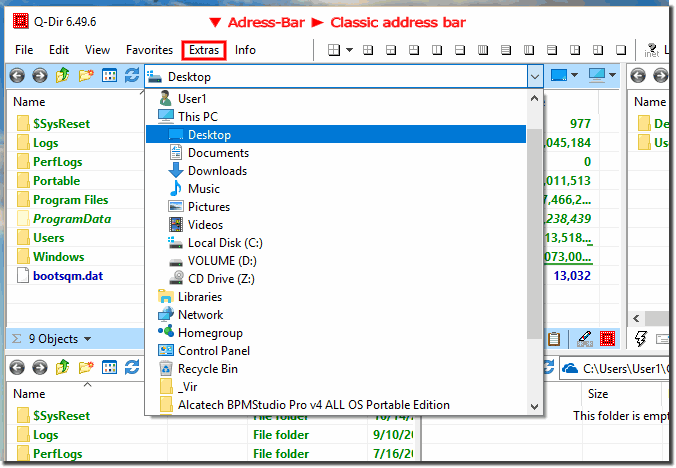
Task: Open the File menu
Action: pyautogui.click(x=24, y=50)
